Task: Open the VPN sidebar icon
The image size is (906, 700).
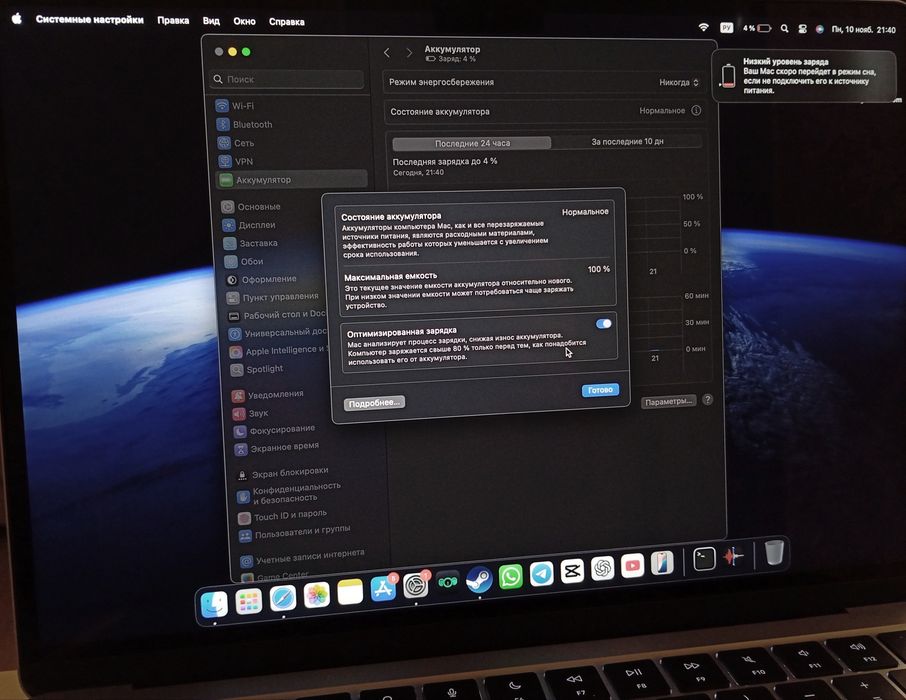Action: (x=225, y=161)
